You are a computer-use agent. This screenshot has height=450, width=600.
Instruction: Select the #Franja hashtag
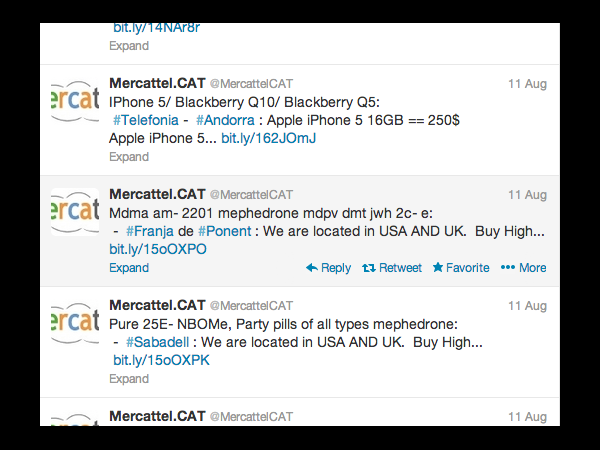(x=150, y=232)
